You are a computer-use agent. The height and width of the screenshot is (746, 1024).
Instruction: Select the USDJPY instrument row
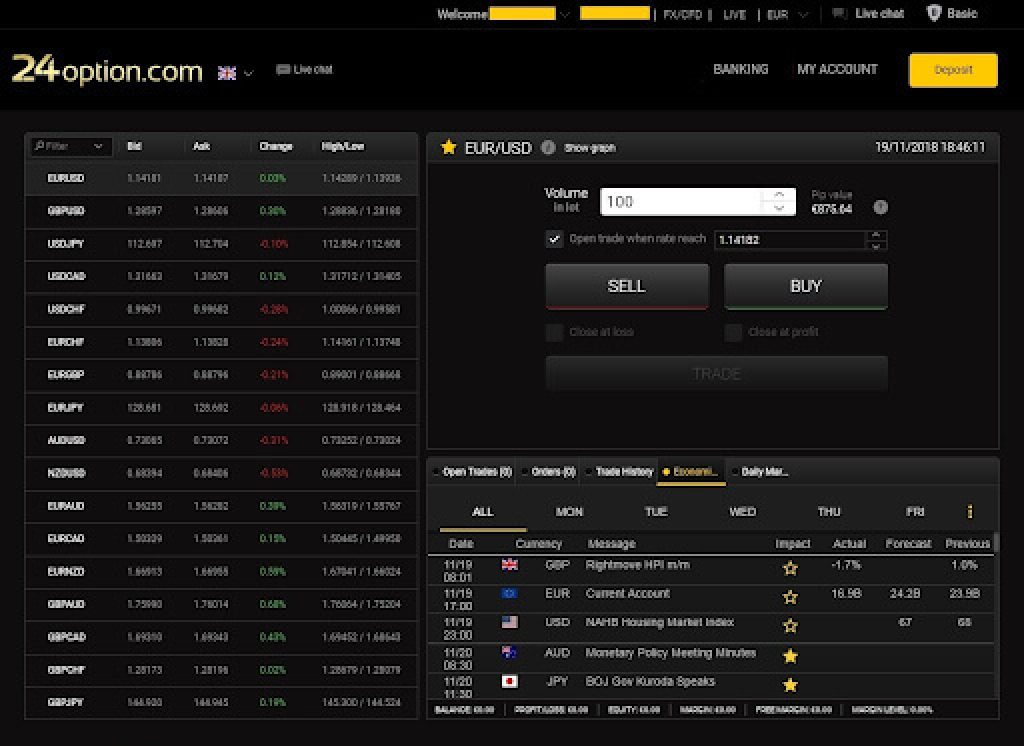pos(221,244)
